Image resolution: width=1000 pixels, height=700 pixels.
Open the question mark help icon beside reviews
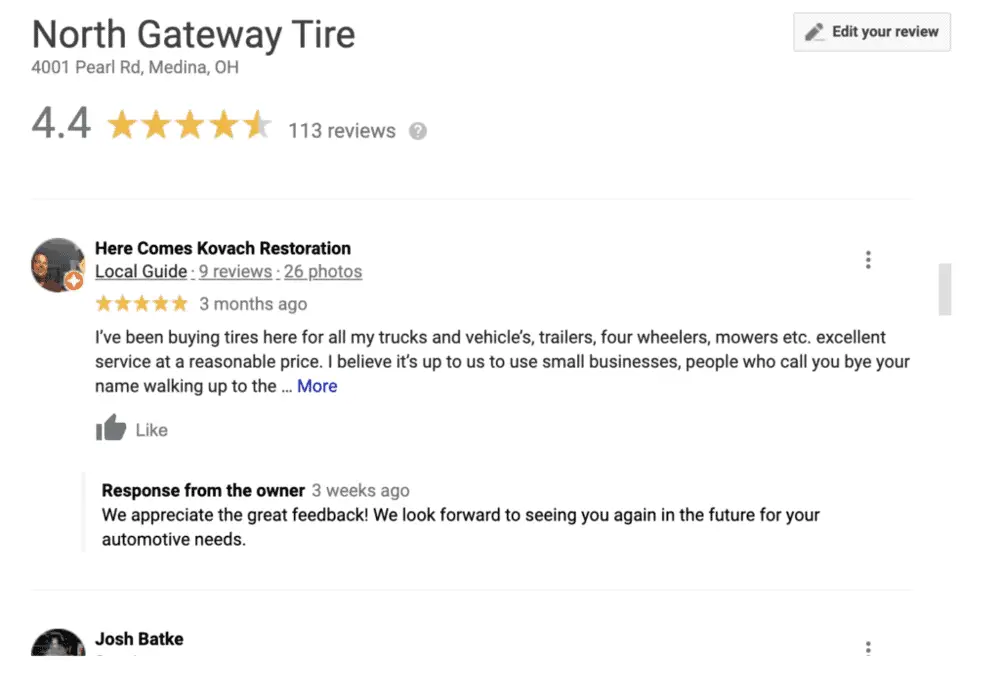pyautogui.click(x=418, y=131)
